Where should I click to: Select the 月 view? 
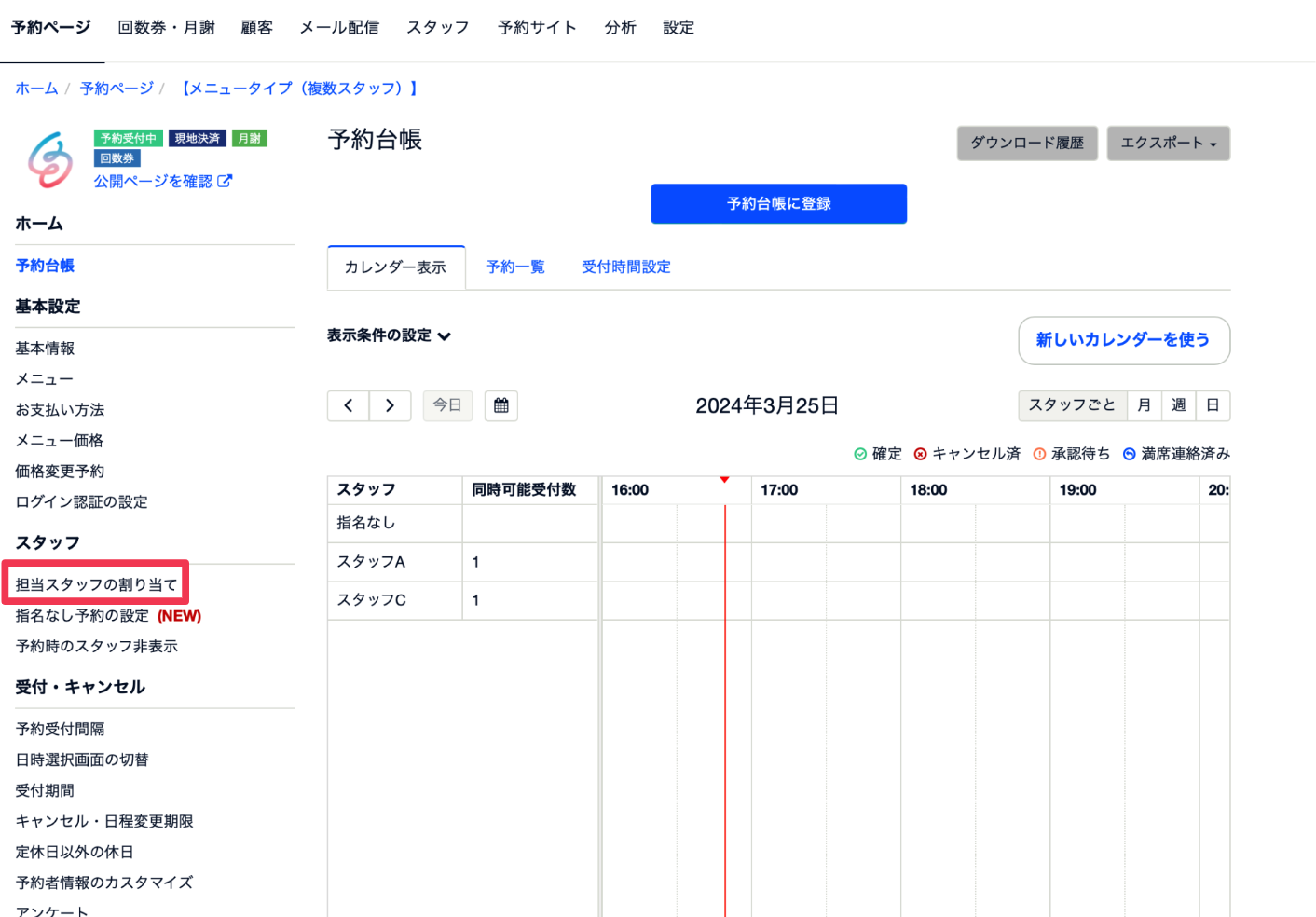pyautogui.click(x=1144, y=405)
